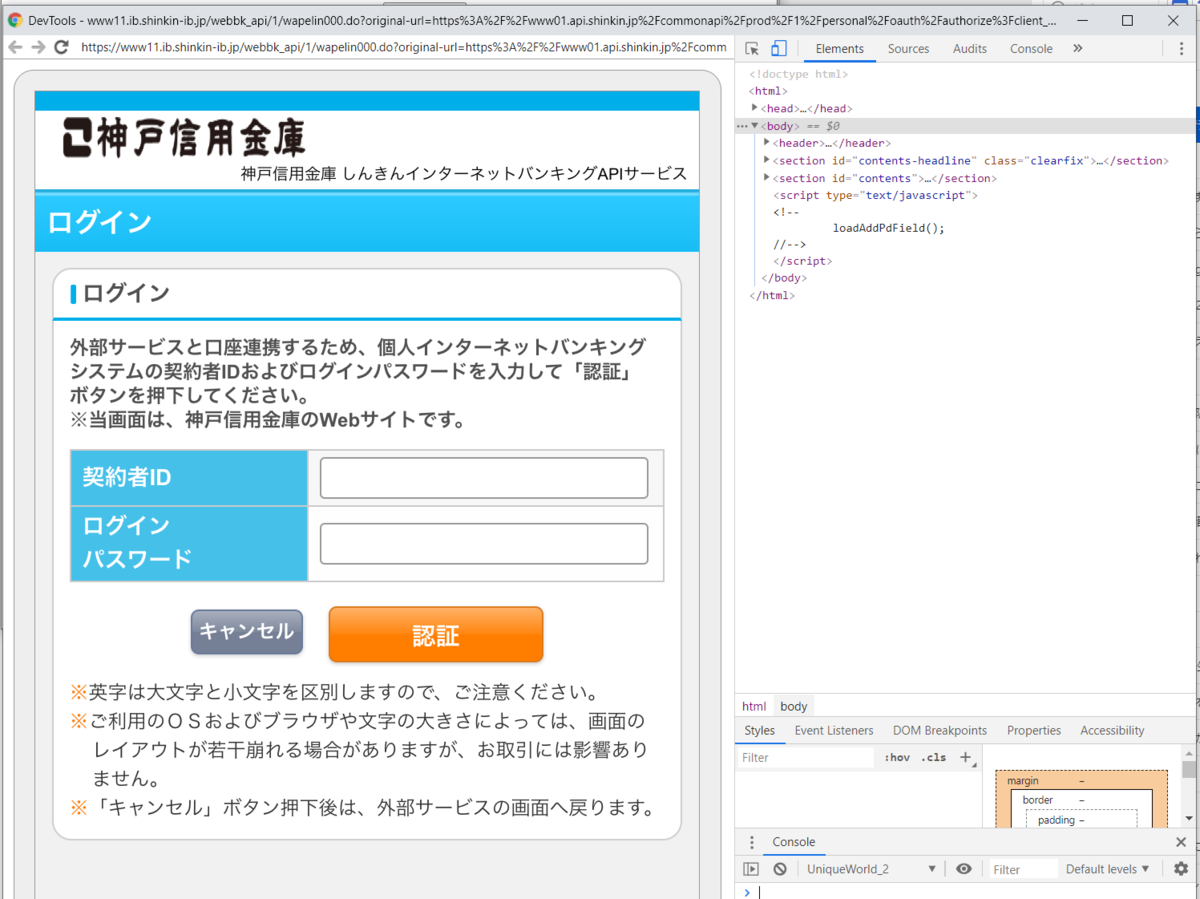Screen dimensions: 1200x899
Task: Click html in the breadcrumb
Action: click(754, 706)
